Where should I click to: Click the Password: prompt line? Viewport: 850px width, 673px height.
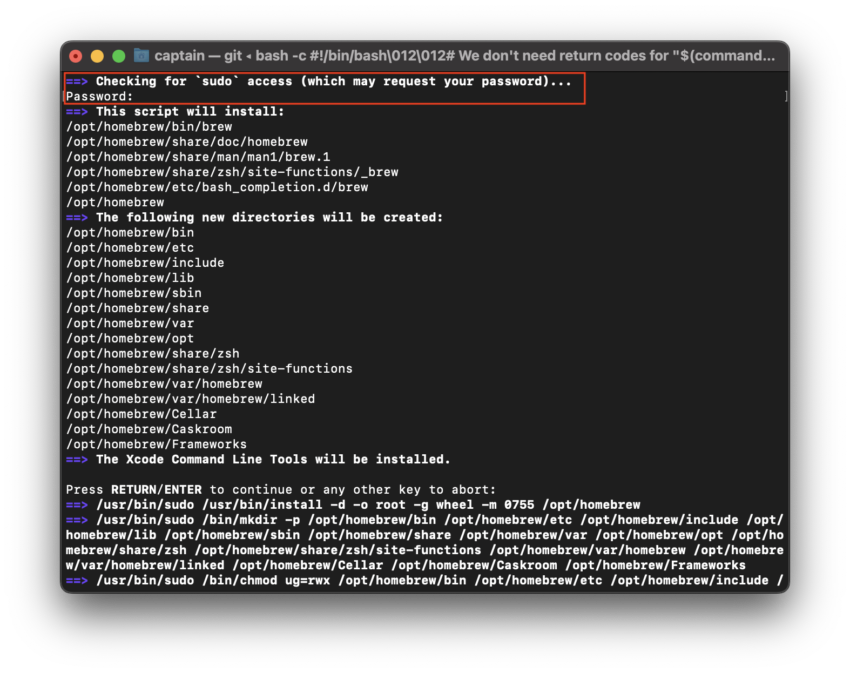(x=100, y=97)
